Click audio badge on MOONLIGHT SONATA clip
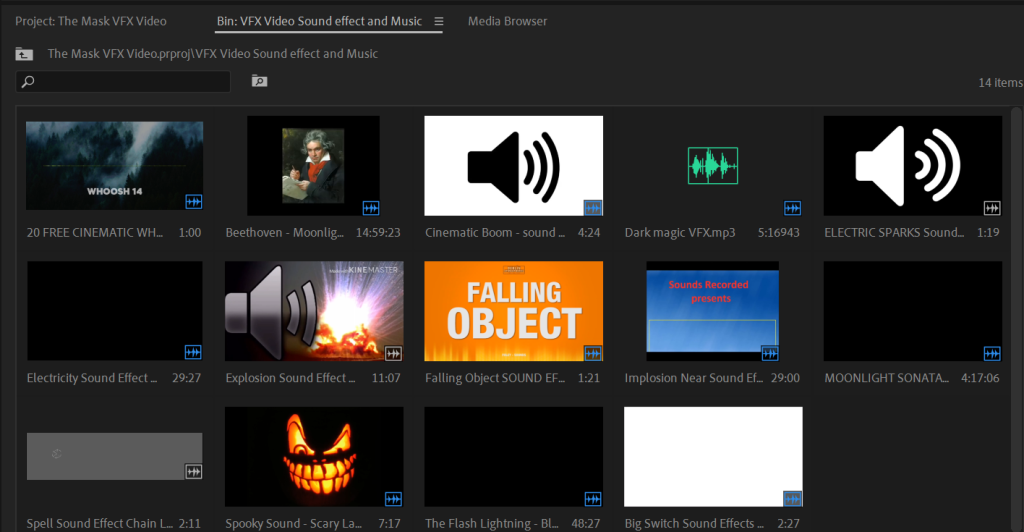The height and width of the screenshot is (532, 1024). tap(991, 353)
